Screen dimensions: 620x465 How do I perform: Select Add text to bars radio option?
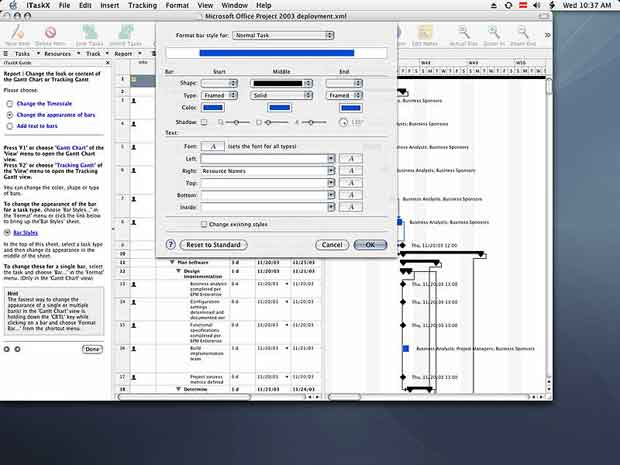coord(9,126)
